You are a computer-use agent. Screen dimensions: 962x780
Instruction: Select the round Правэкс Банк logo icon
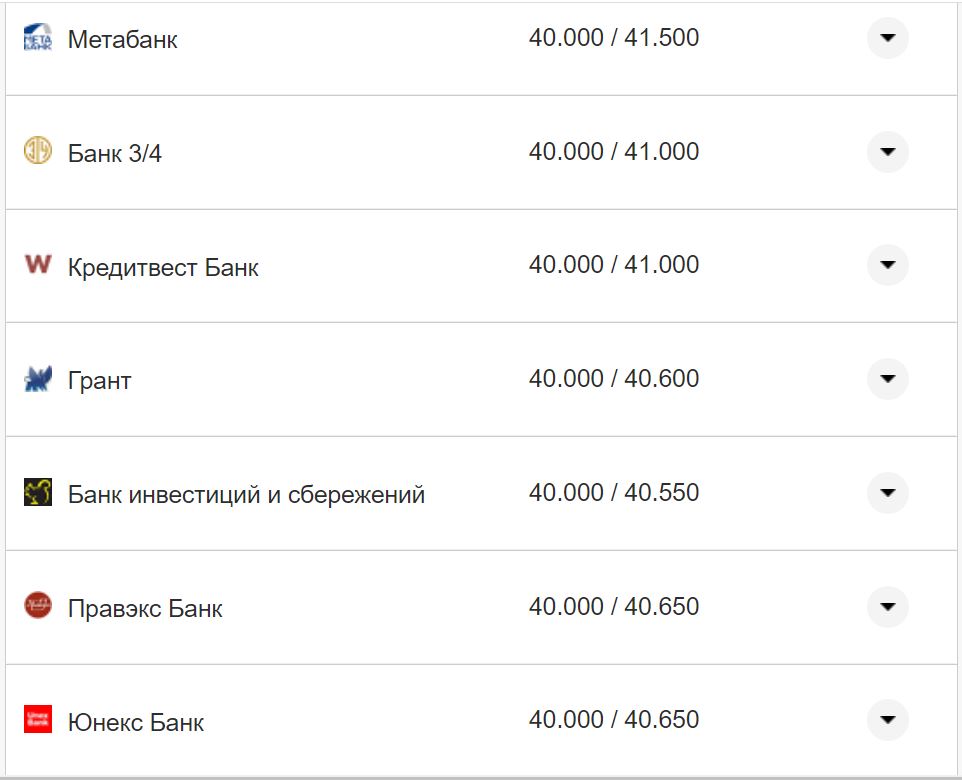point(37,605)
